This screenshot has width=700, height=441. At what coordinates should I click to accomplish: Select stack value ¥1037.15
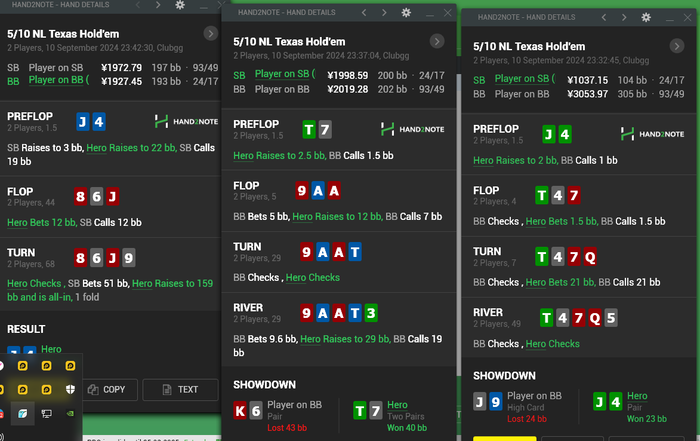tap(588, 80)
